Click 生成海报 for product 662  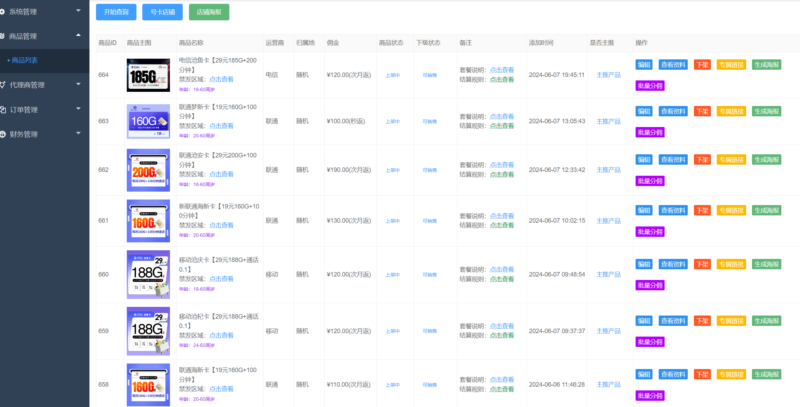point(766,160)
